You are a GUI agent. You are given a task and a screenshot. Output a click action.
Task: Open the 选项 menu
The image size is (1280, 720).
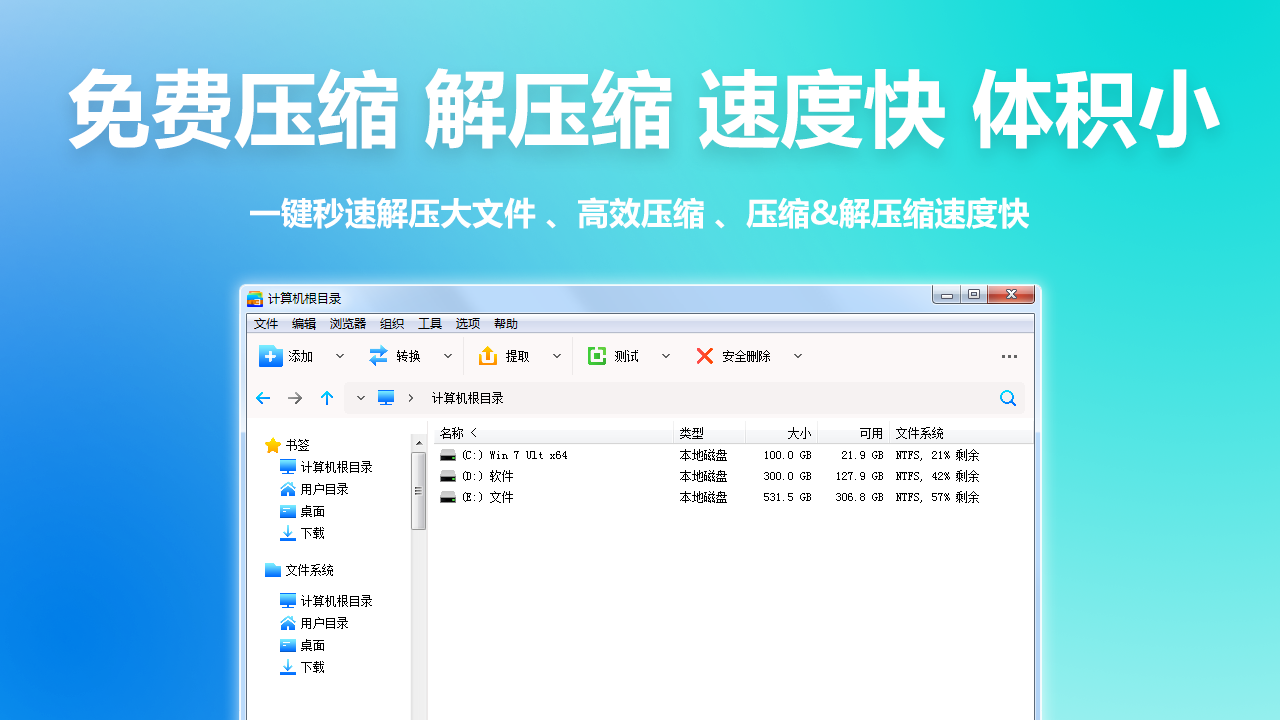[x=467, y=323]
